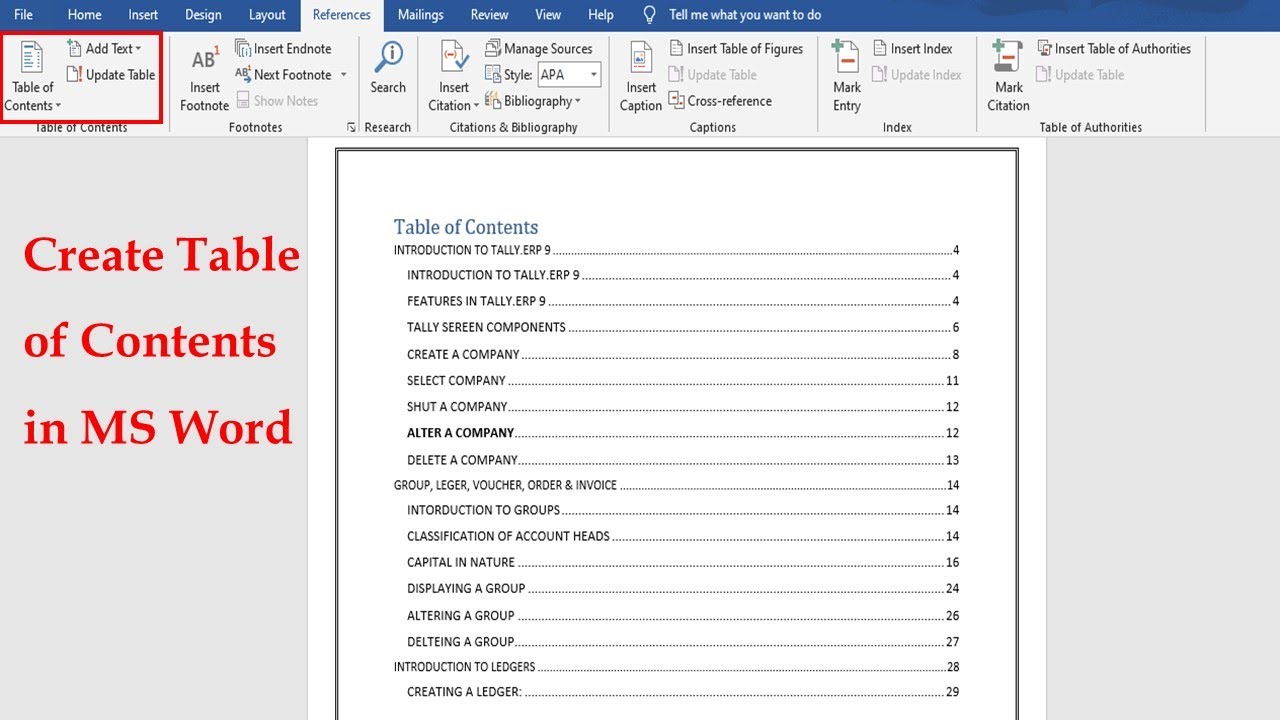Open the Table of Contents button
The width and height of the screenshot is (1280, 720).
point(32,78)
